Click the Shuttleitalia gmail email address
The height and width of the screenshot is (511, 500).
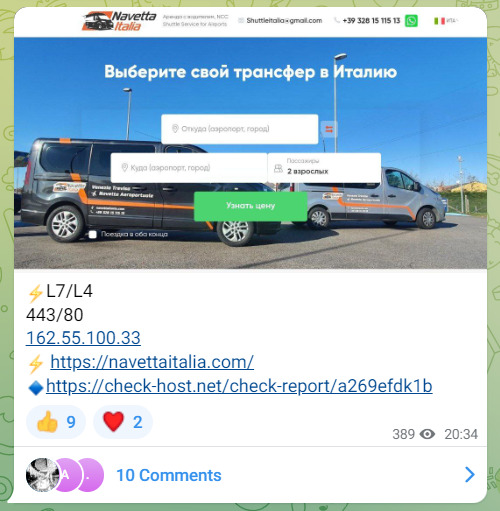284,21
